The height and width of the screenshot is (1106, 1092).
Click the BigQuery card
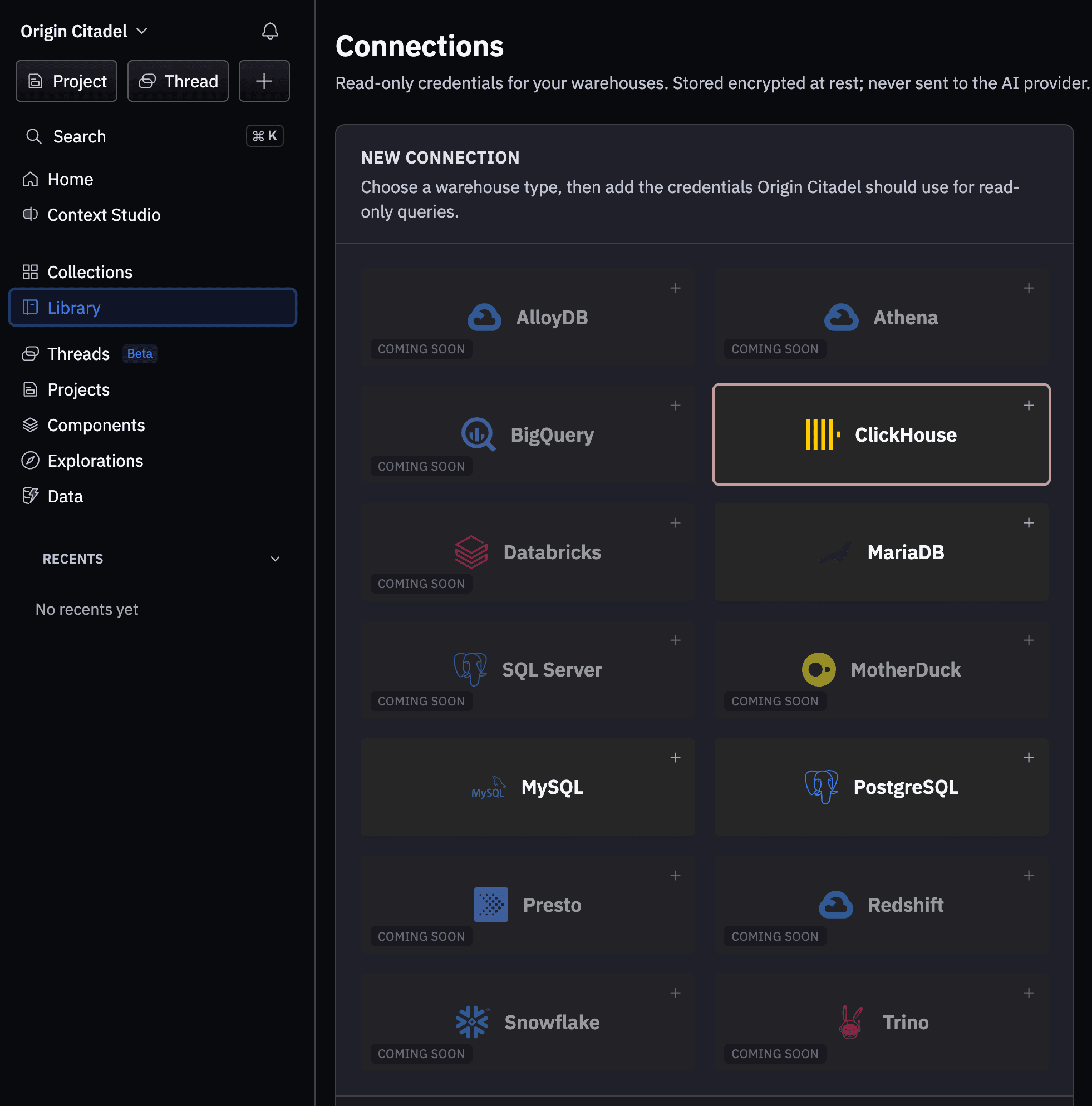[528, 434]
